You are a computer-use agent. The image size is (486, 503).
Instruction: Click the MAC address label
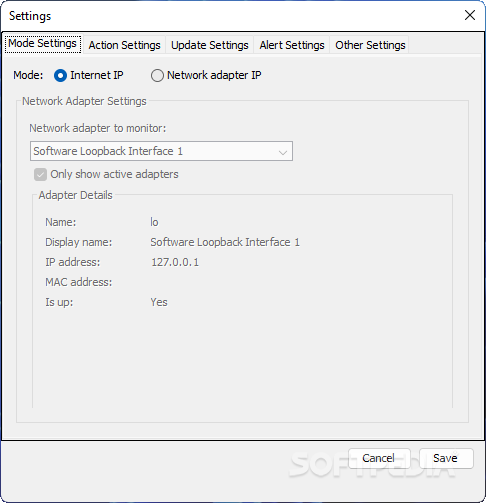tap(79, 282)
